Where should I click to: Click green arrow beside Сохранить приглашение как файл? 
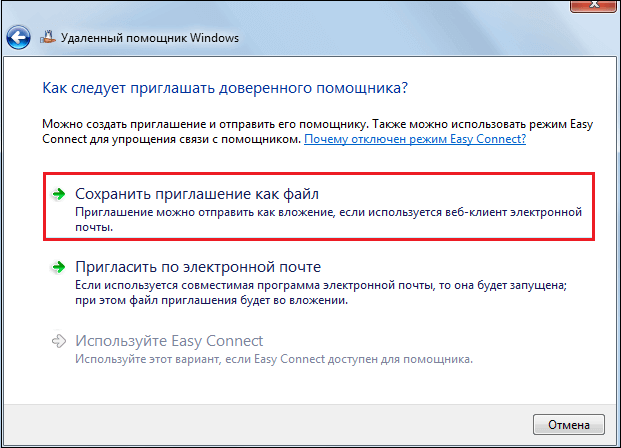pos(59,194)
